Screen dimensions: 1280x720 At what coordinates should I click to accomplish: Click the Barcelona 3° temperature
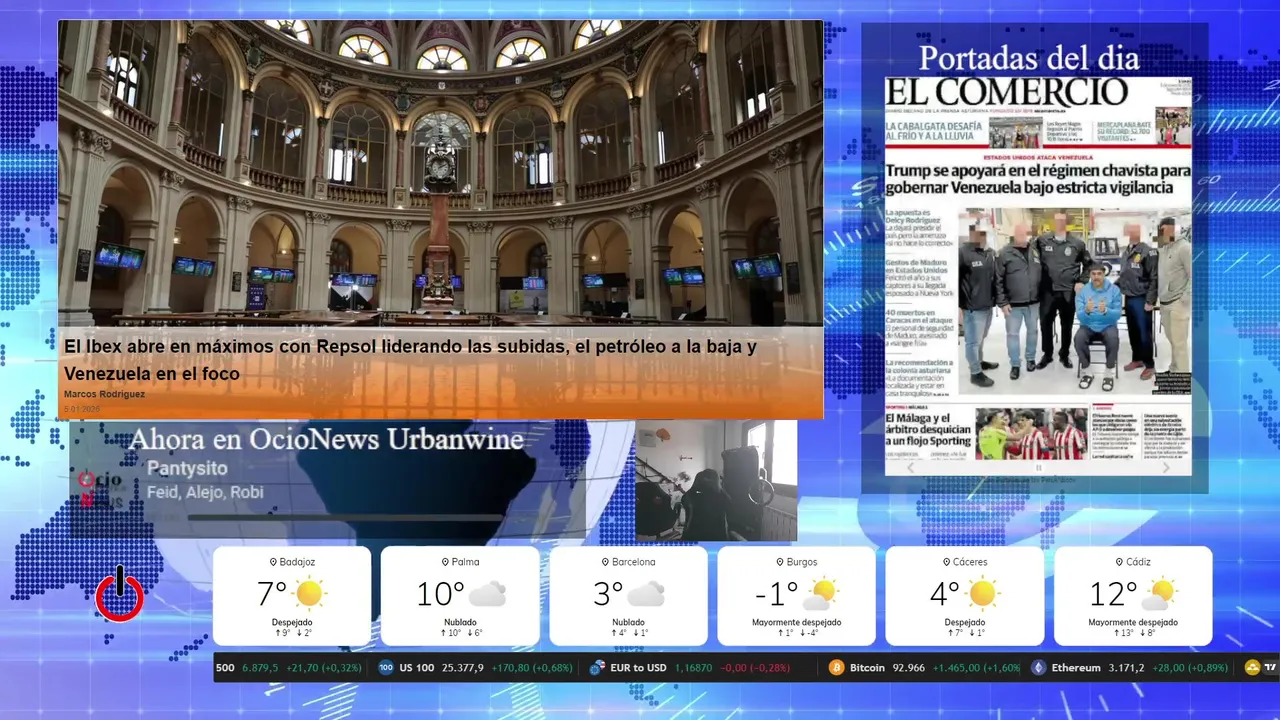pos(608,594)
